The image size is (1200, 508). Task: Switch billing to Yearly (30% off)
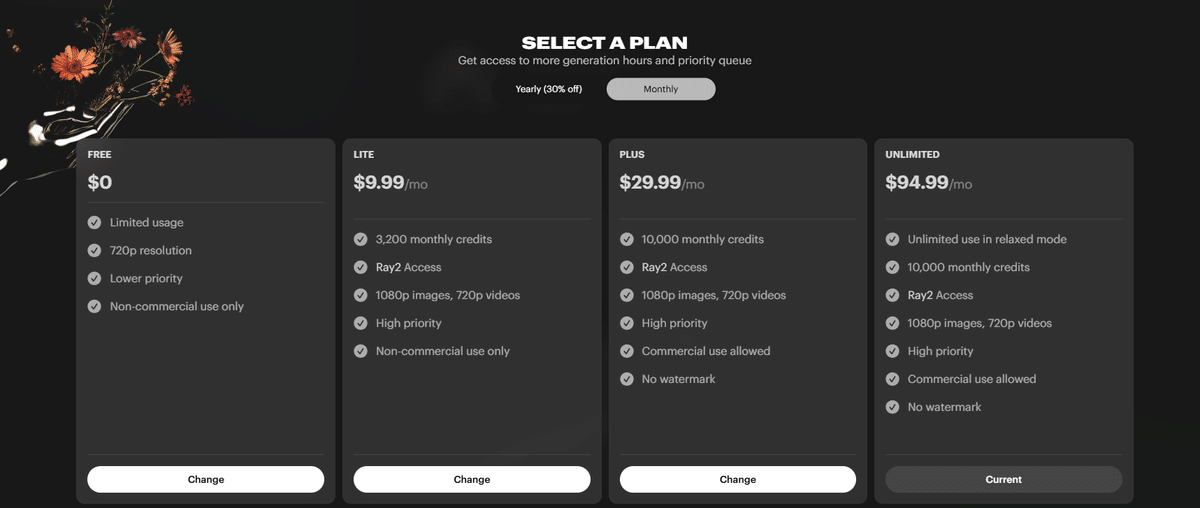point(548,89)
